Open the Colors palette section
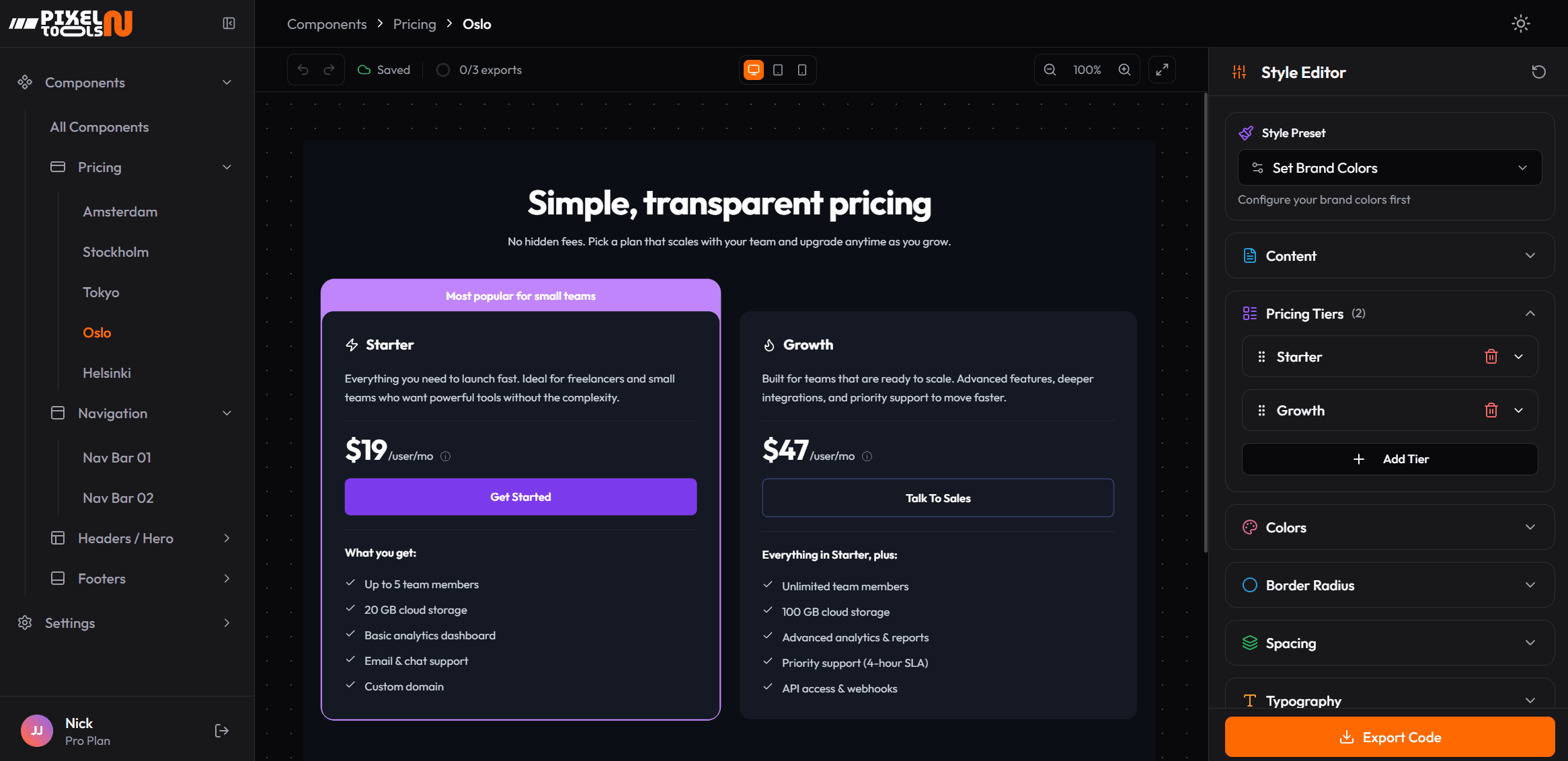The height and width of the screenshot is (761, 1568). pos(1389,527)
